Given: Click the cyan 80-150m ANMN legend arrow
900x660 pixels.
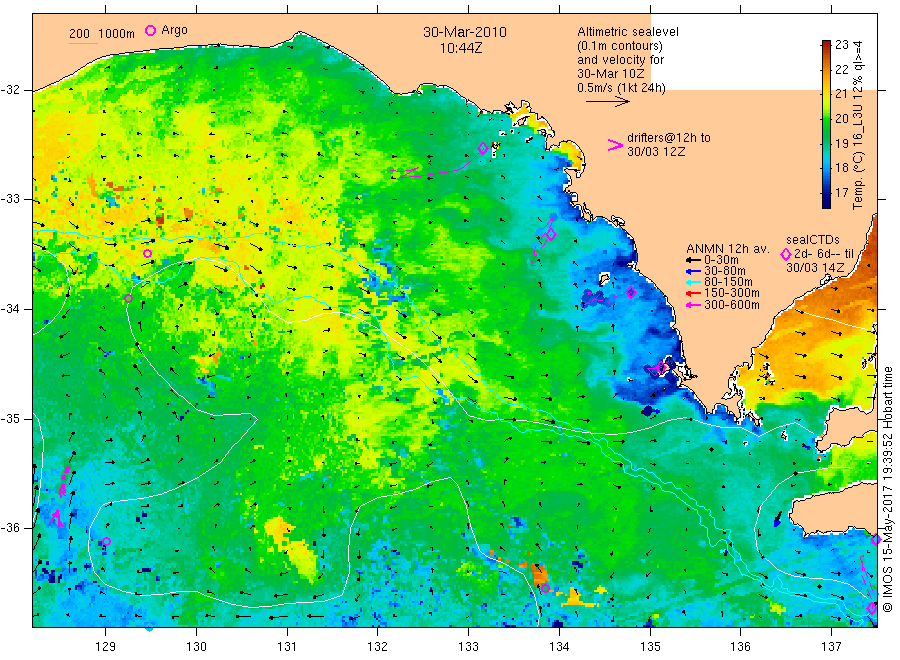Looking at the screenshot, I should [x=693, y=282].
